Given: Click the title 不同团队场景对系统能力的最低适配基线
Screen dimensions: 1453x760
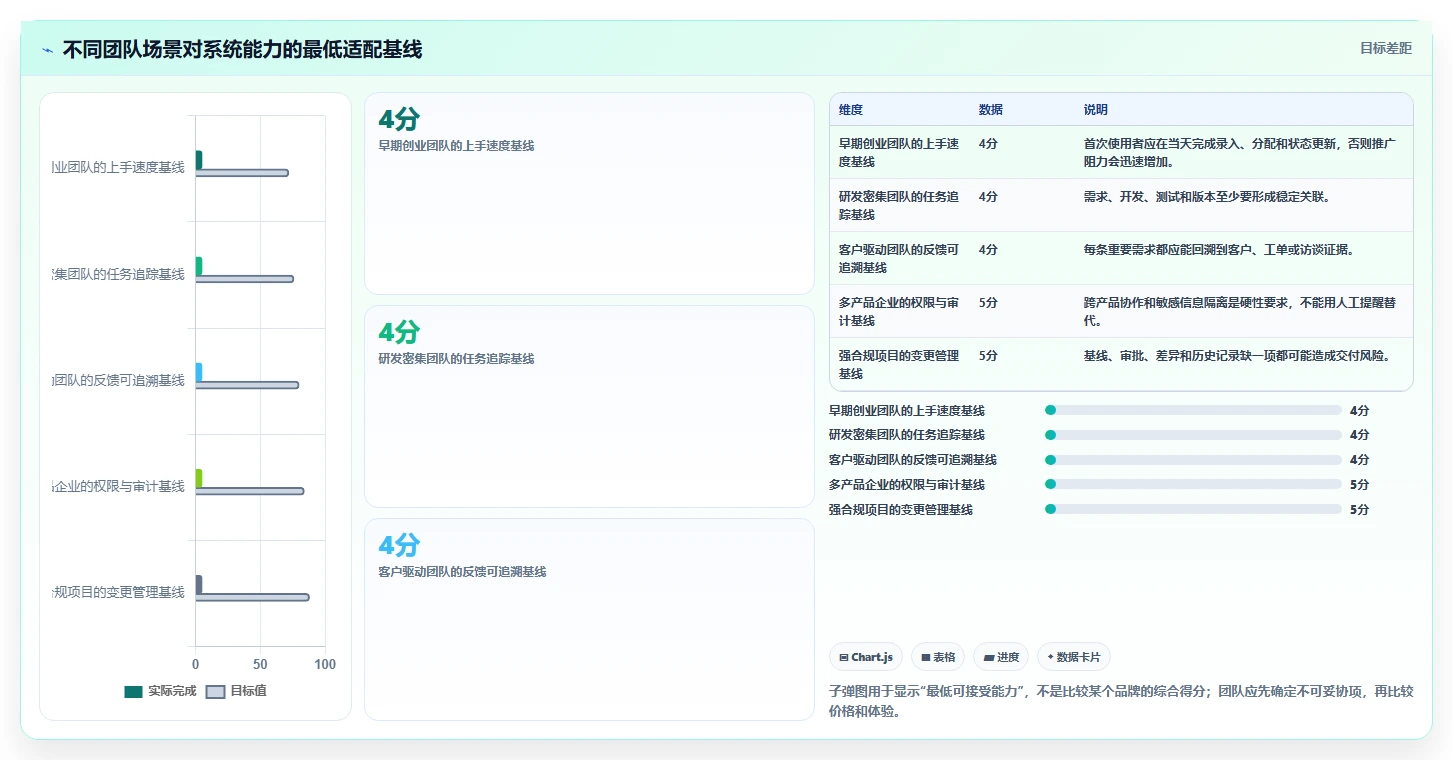Looking at the screenshot, I should [242, 49].
